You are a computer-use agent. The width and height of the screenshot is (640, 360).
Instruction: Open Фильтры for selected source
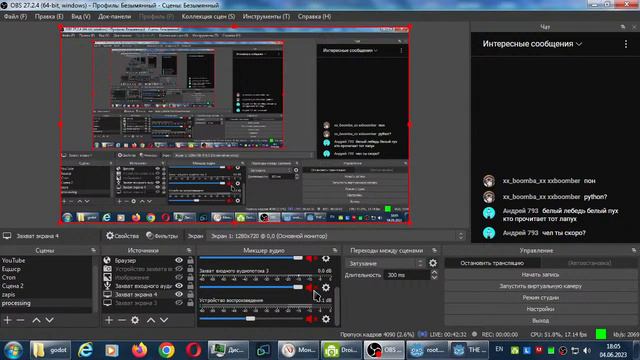tap(162, 236)
